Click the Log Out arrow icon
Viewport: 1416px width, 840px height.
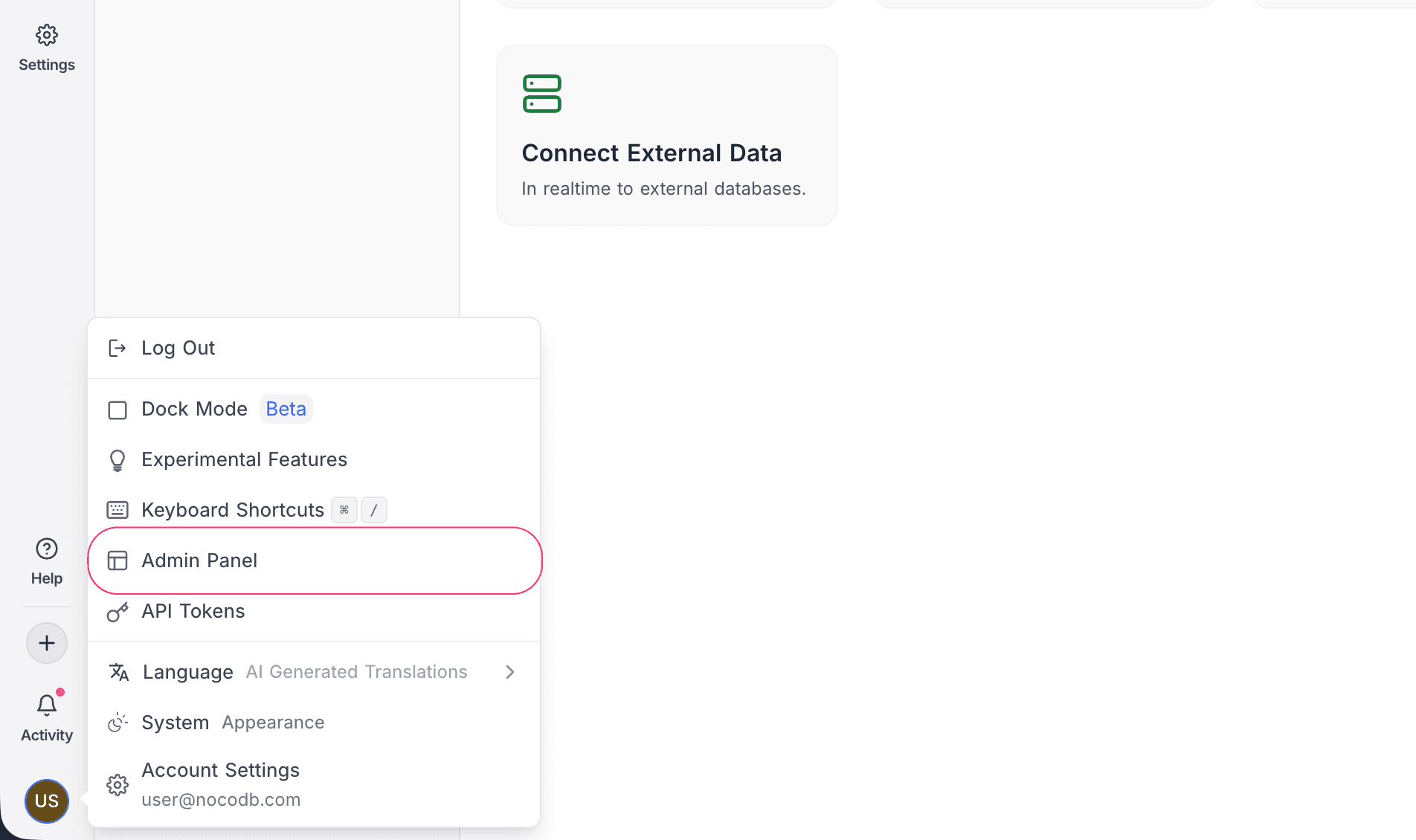pos(118,348)
